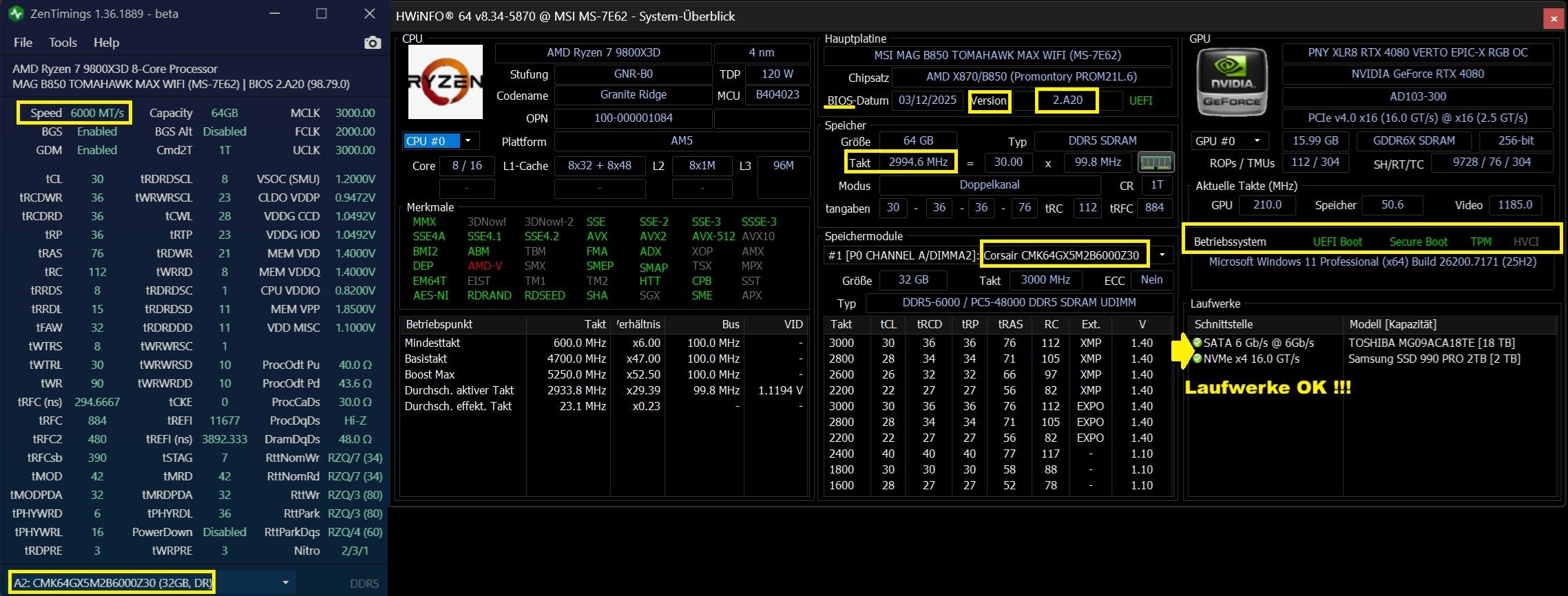Viewport: 1568px width, 596px height.
Task: Click the green NVMe drive status icon
Action: [x=1198, y=358]
